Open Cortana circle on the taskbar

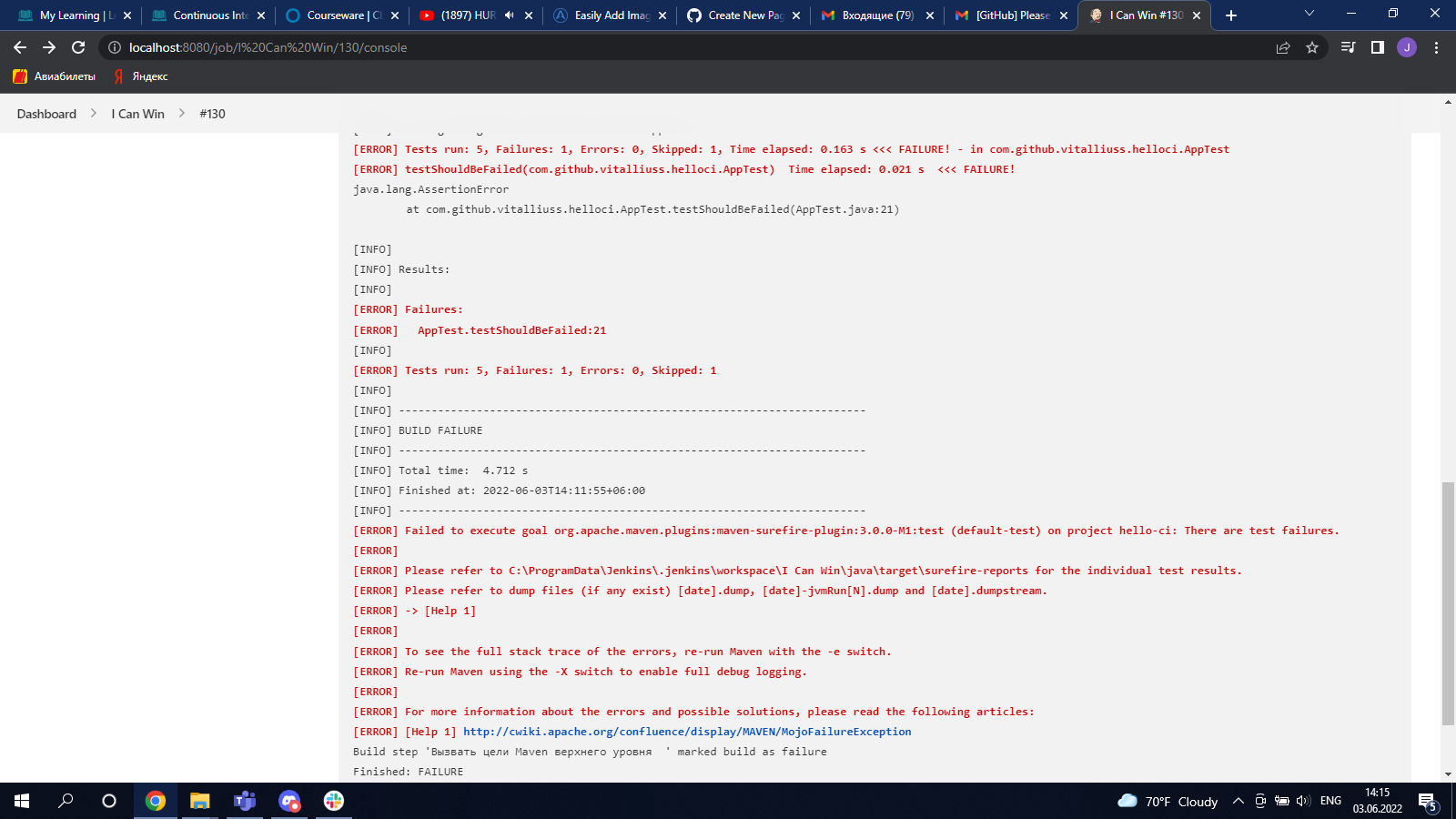109,801
